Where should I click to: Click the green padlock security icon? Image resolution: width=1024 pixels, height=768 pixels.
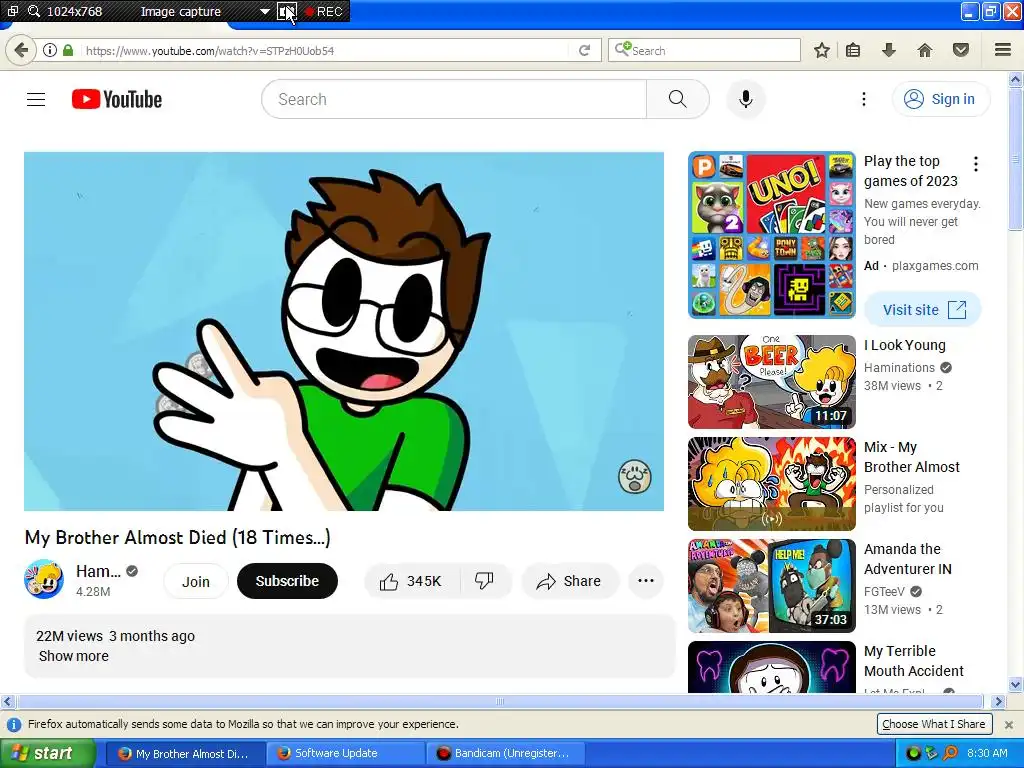68,50
